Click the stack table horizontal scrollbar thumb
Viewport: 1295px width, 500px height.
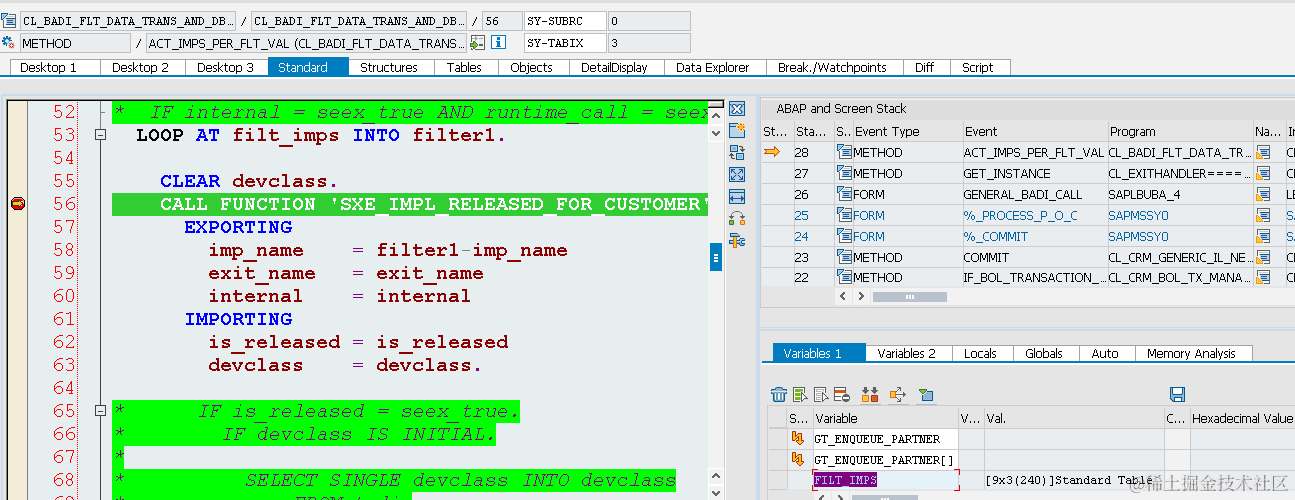pyautogui.click(x=910, y=296)
